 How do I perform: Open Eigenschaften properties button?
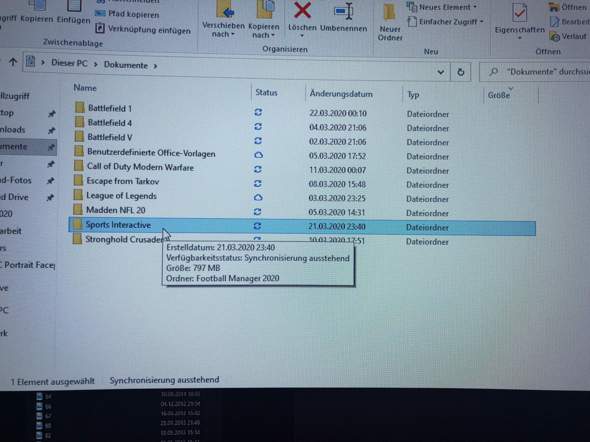tap(519, 20)
